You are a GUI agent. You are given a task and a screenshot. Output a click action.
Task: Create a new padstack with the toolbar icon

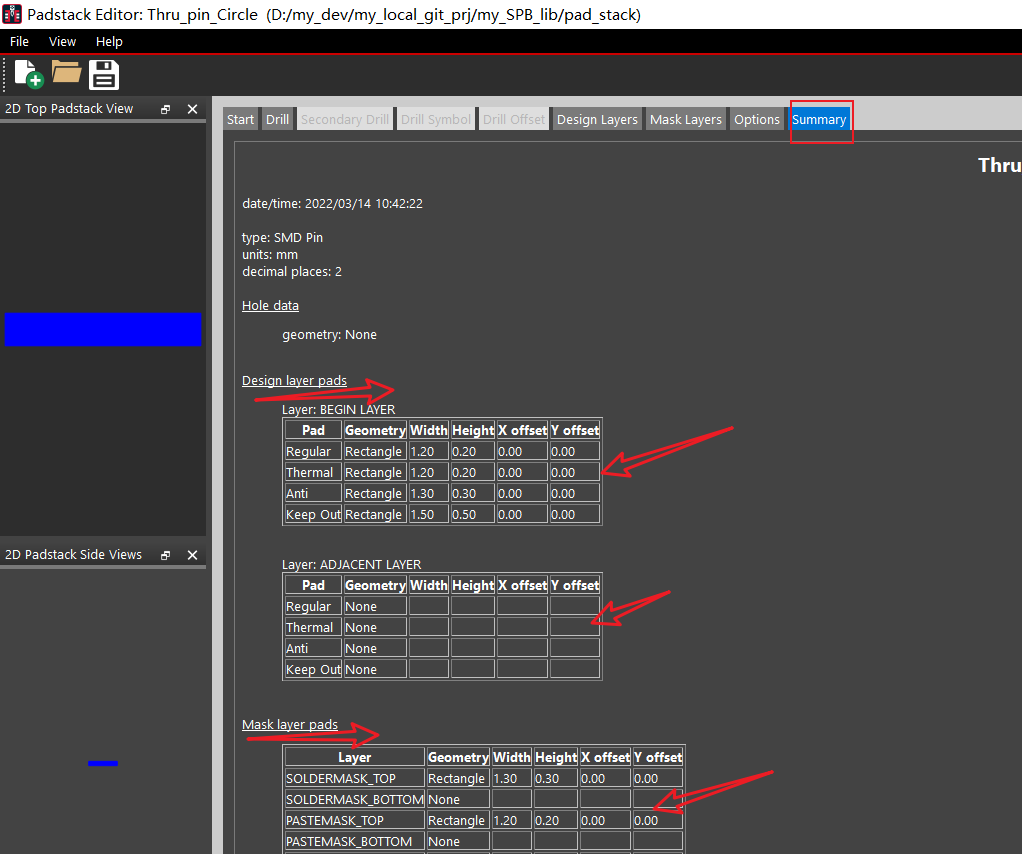coord(25,74)
